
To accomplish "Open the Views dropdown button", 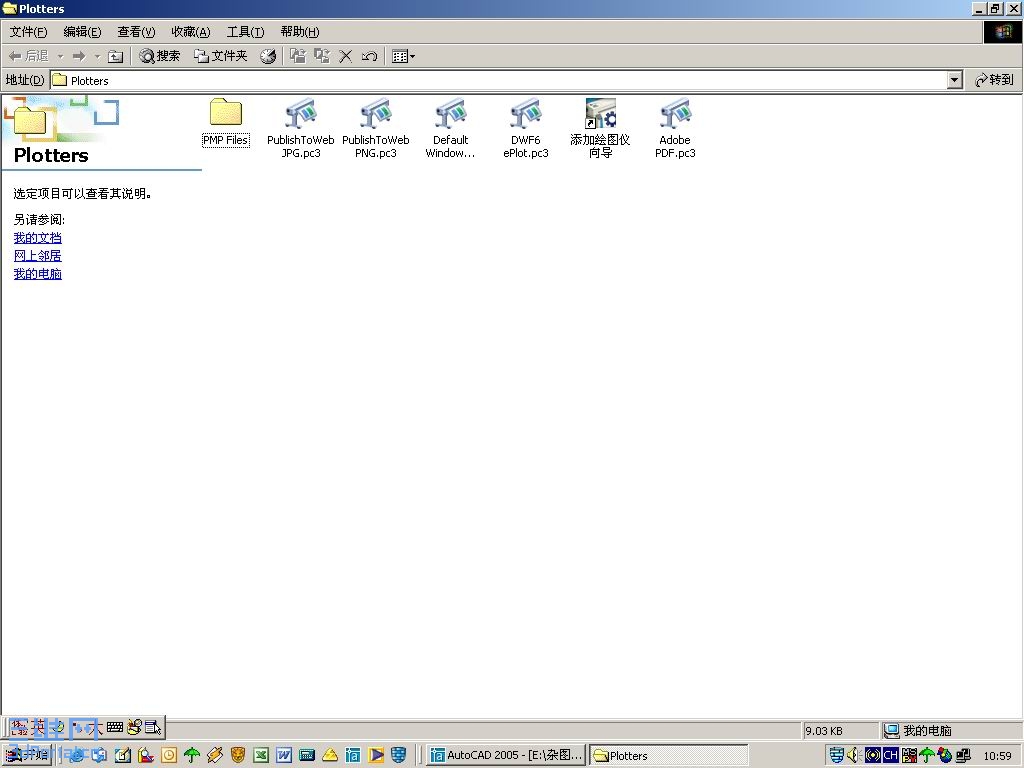I will (x=403, y=57).
